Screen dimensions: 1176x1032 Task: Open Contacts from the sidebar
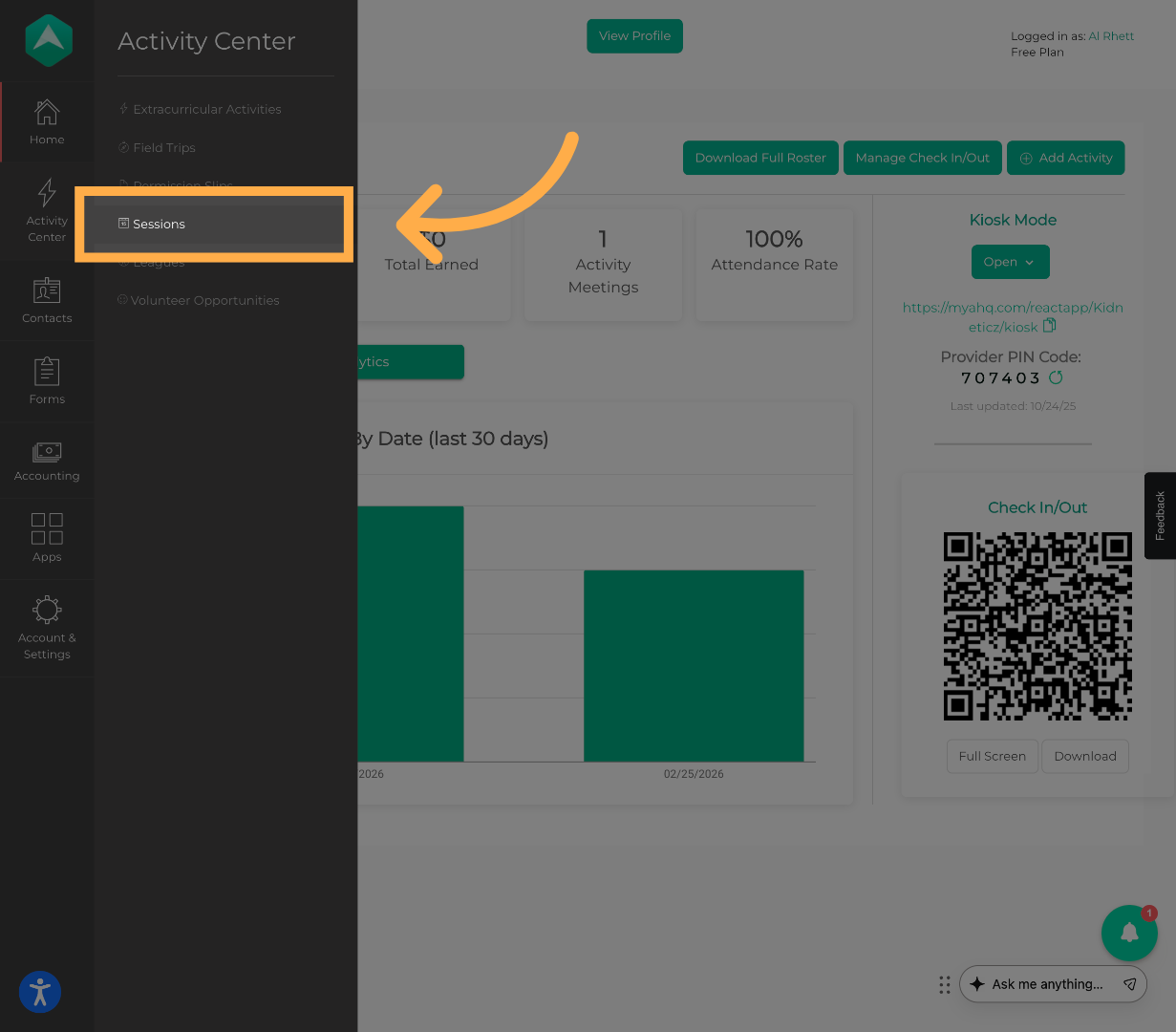point(46,299)
